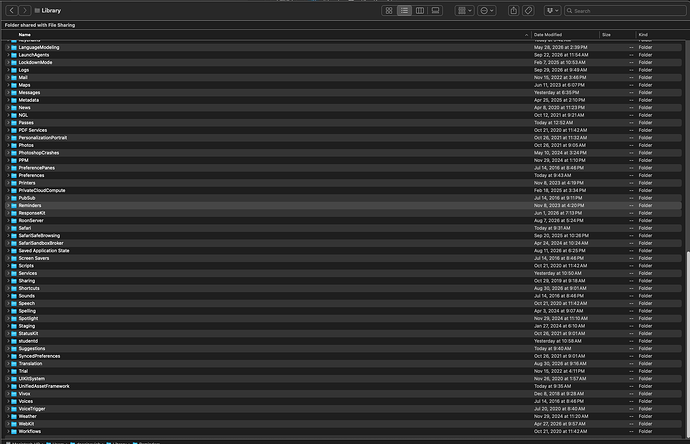This screenshot has height=444, width=690.
Task: Select the RoonServer folder name
Action: coord(31,220)
